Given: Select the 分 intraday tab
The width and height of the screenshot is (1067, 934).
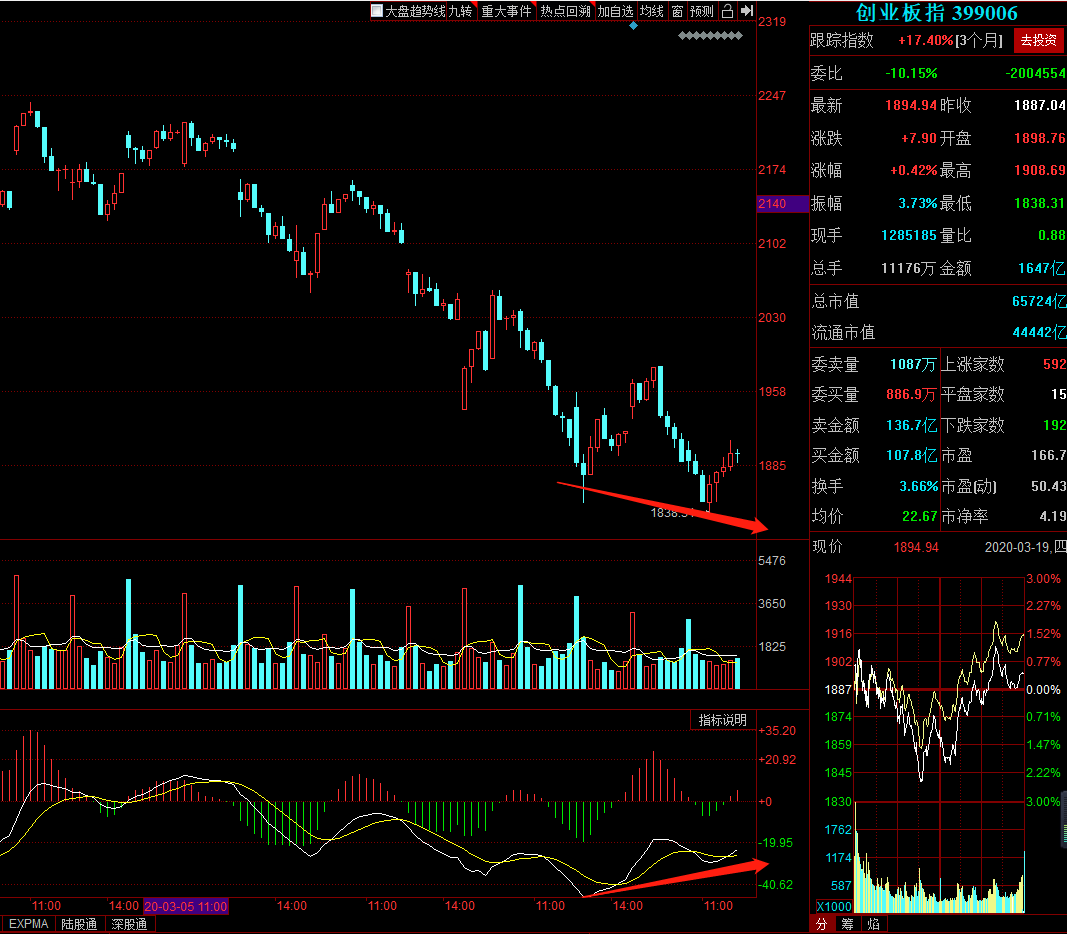Looking at the screenshot, I should 822,924.
